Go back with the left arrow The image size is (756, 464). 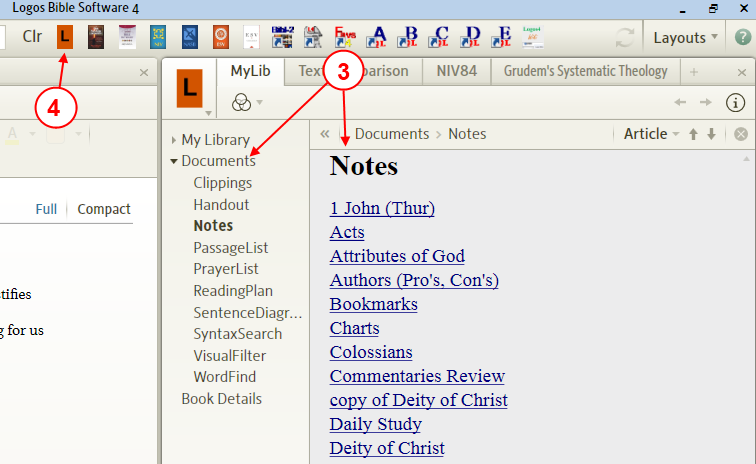click(x=680, y=102)
